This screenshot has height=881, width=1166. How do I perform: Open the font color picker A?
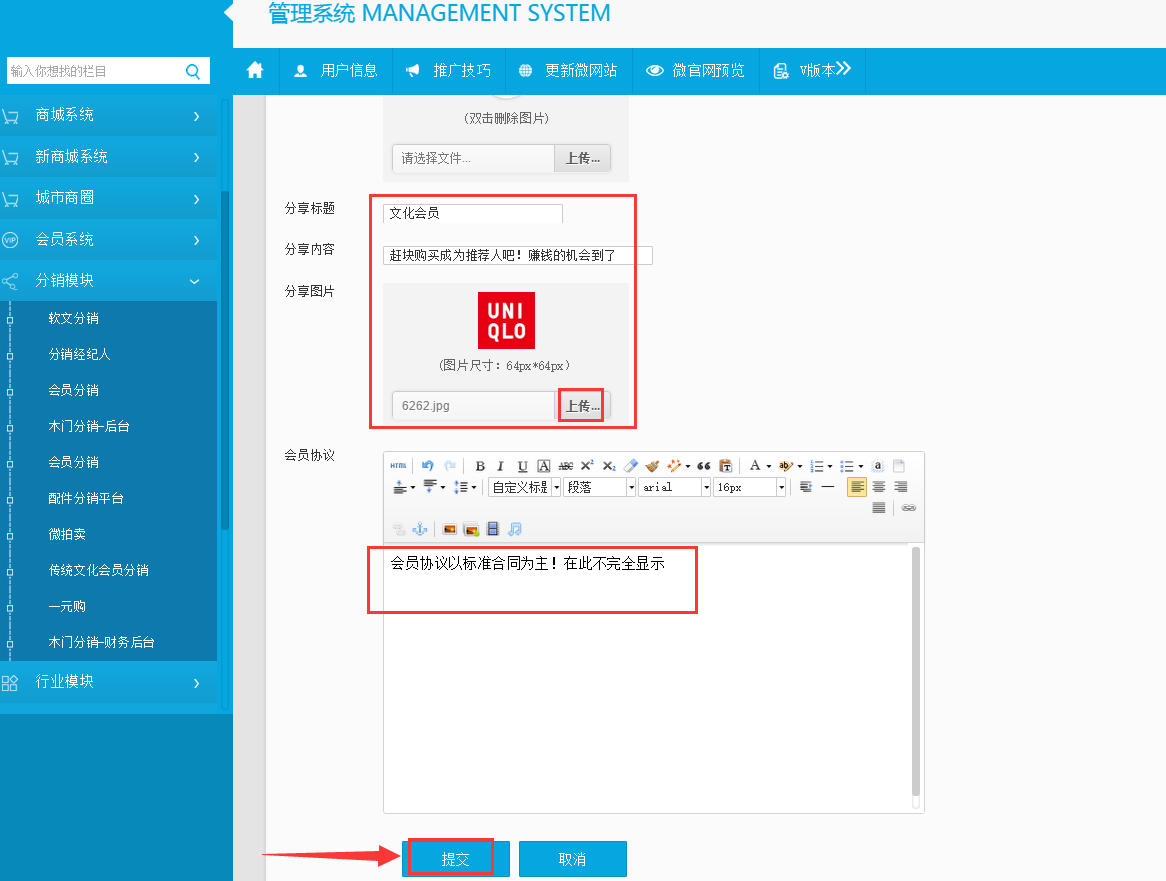[755, 466]
